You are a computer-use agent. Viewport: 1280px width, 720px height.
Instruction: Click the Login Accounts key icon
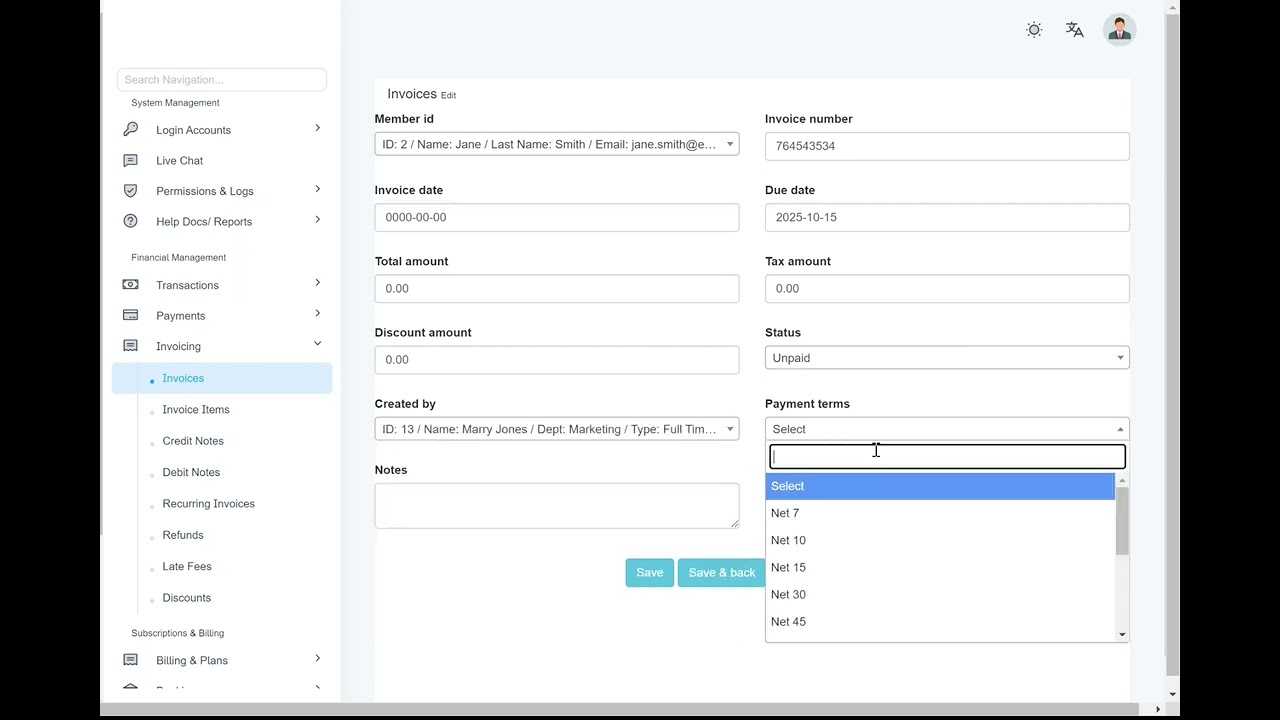click(130, 130)
